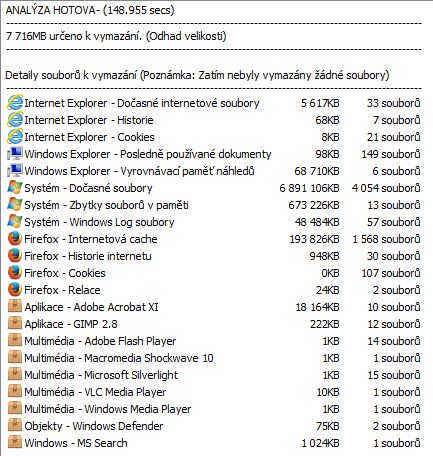The image size is (433, 456).
Task: Select the Aplikace - GIMP 2.8 row
Action: tap(214, 324)
